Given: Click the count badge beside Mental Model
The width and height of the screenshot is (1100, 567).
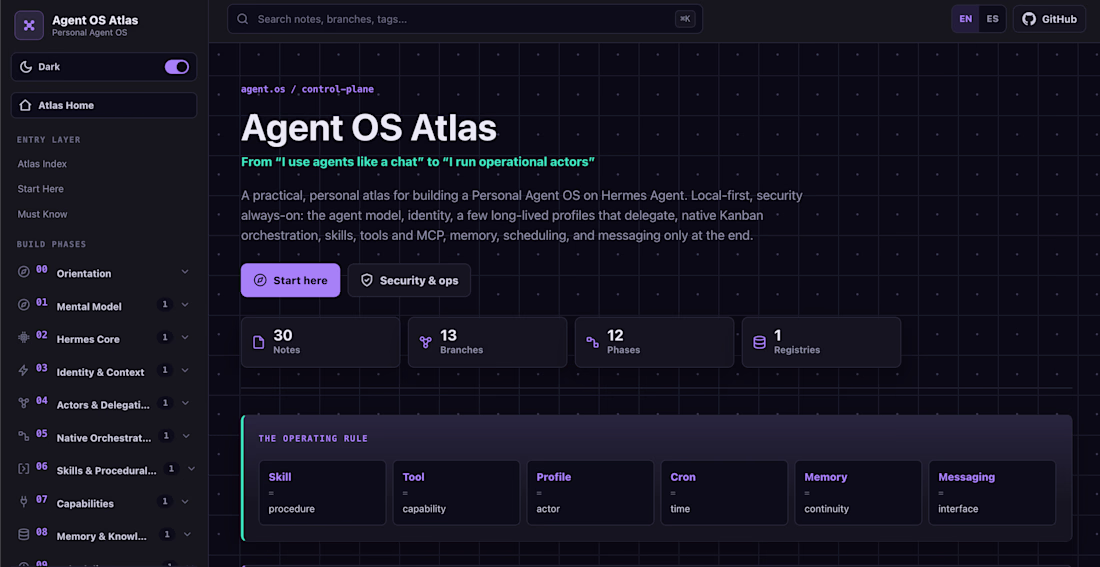Looking at the screenshot, I should click(x=166, y=305).
